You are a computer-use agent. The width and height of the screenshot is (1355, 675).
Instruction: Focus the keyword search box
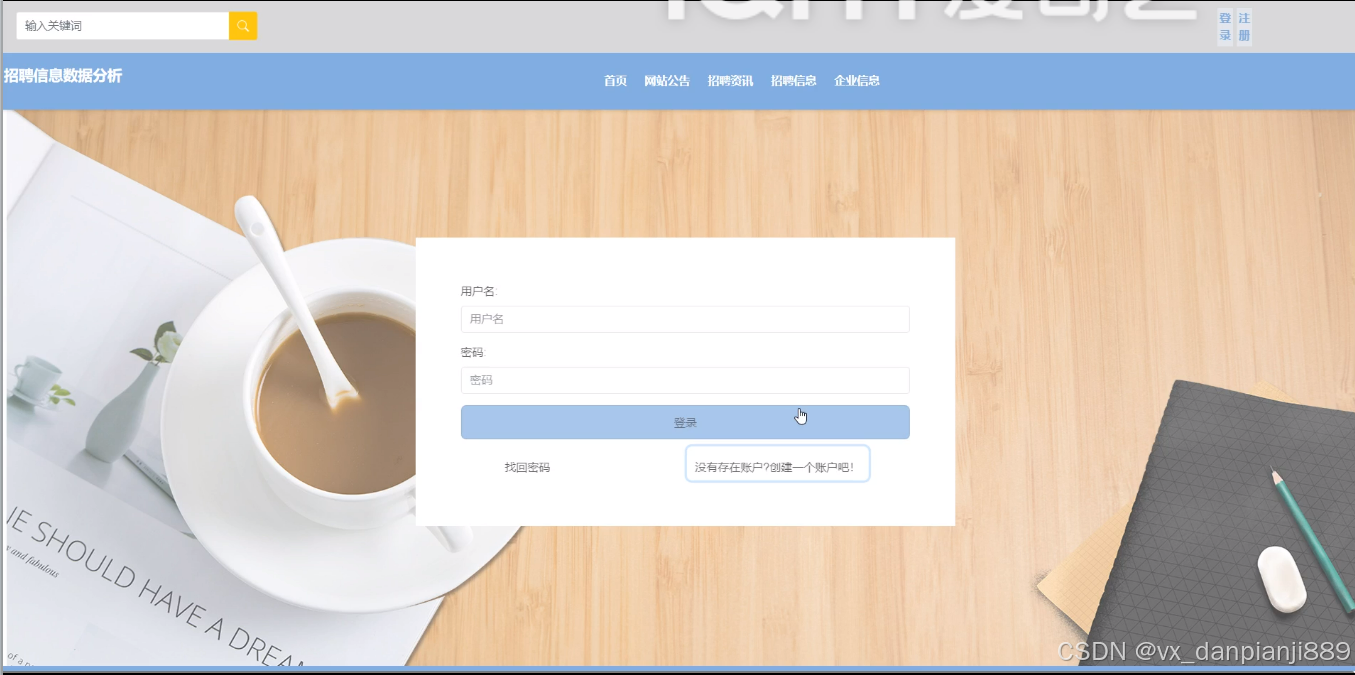coord(123,26)
